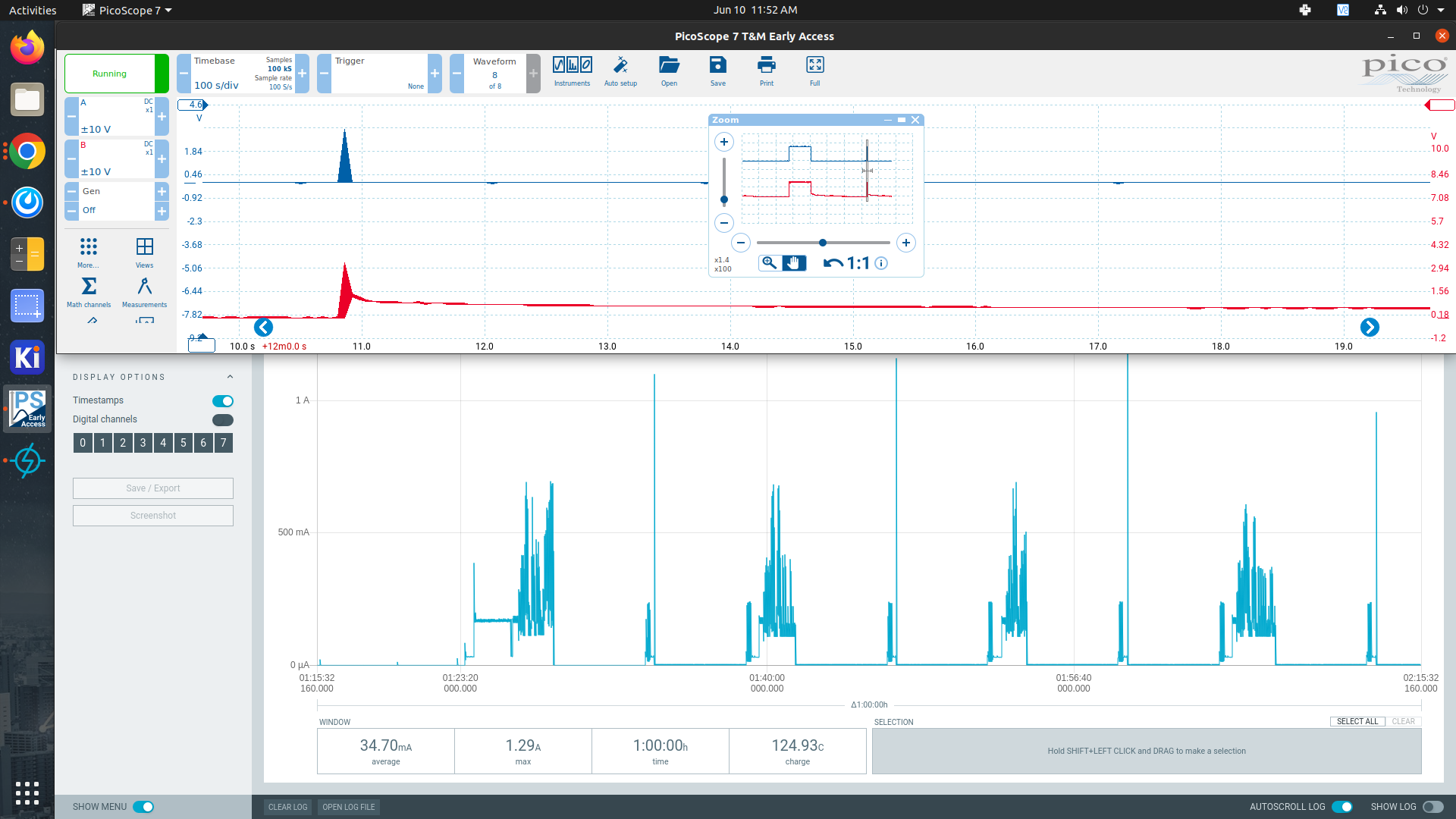Stop capture using the Running button
This screenshot has width=1456, height=819.
click(x=117, y=74)
